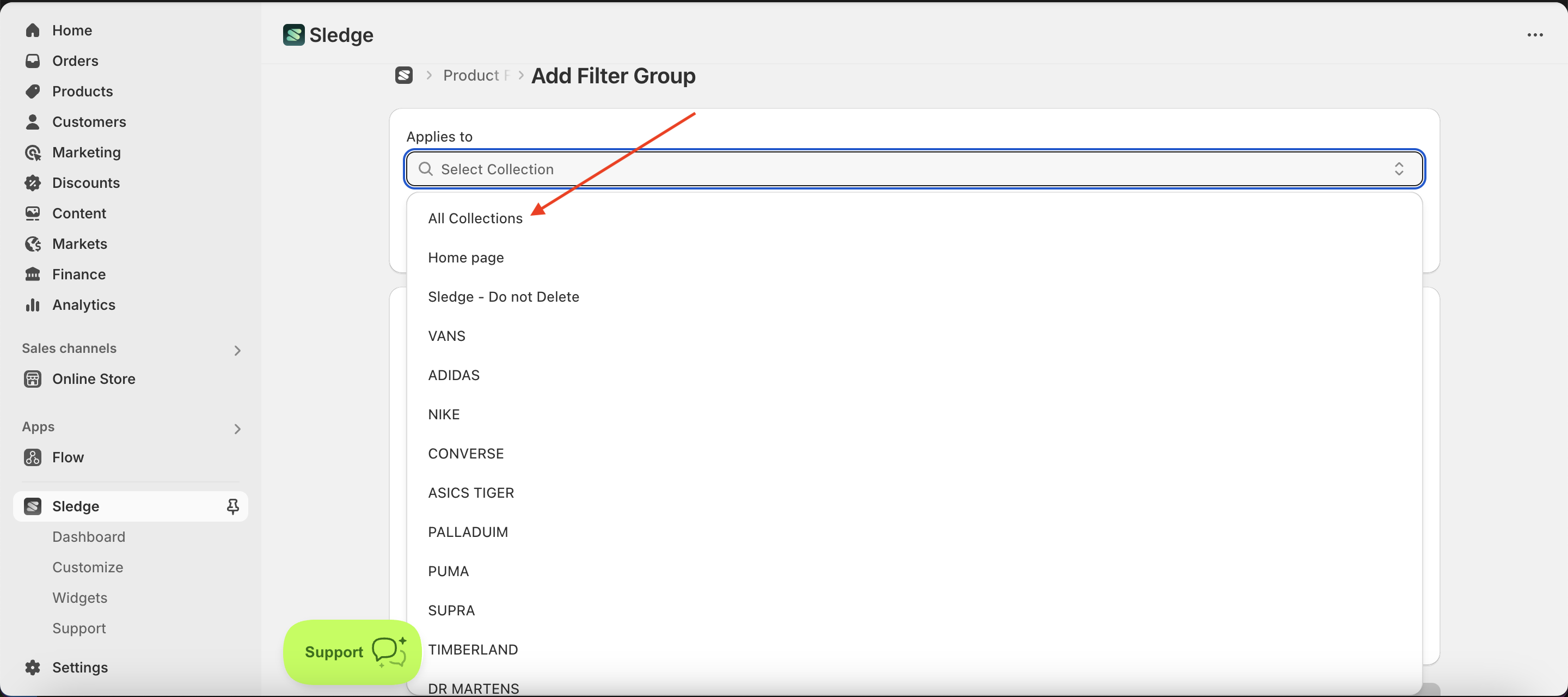Click the Settings gear icon
This screenshot has height=697, width=1568.
tap(33, 667)
